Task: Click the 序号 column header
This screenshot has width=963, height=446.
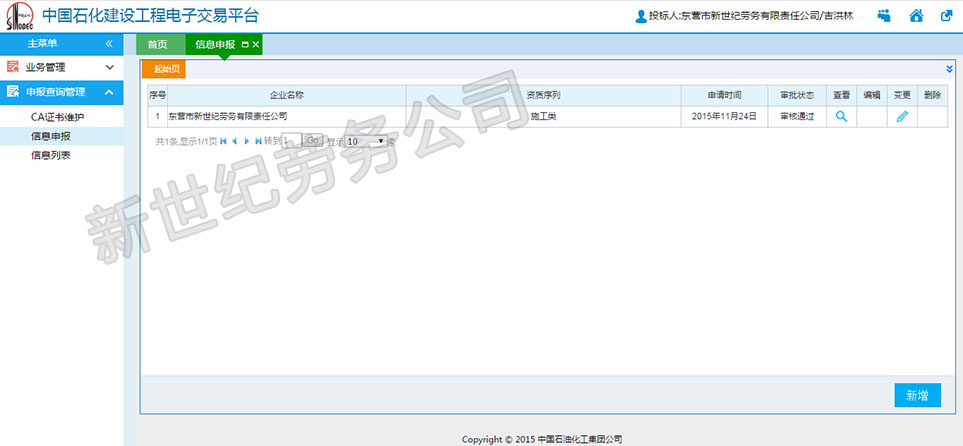Action: pyautogui.click(x=157, y=95)
